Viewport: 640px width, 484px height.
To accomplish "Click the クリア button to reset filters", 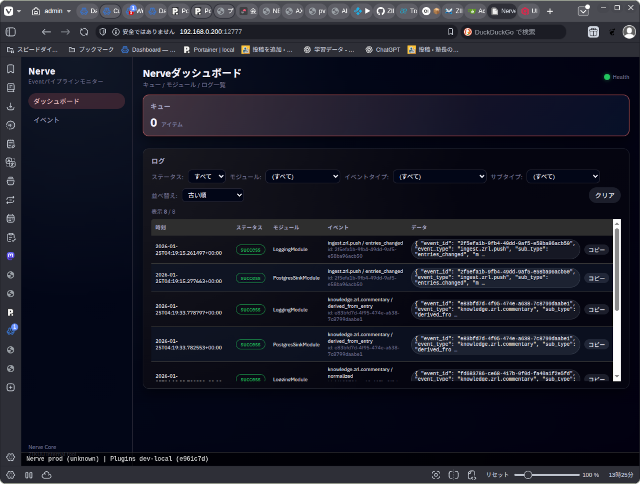I will coord(605,195).
